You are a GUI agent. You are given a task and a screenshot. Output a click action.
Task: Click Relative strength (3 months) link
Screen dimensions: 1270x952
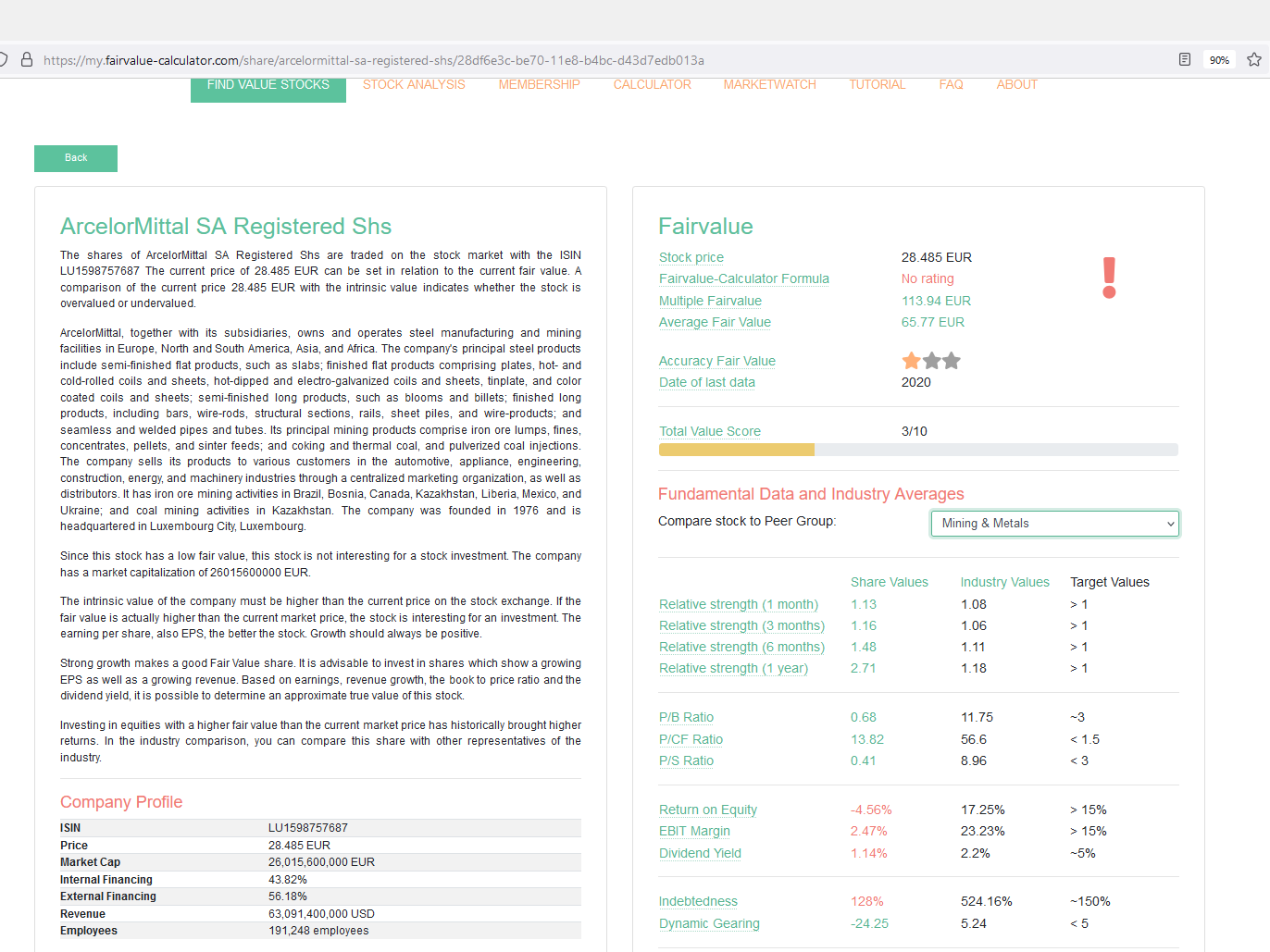tap(741, 625)
